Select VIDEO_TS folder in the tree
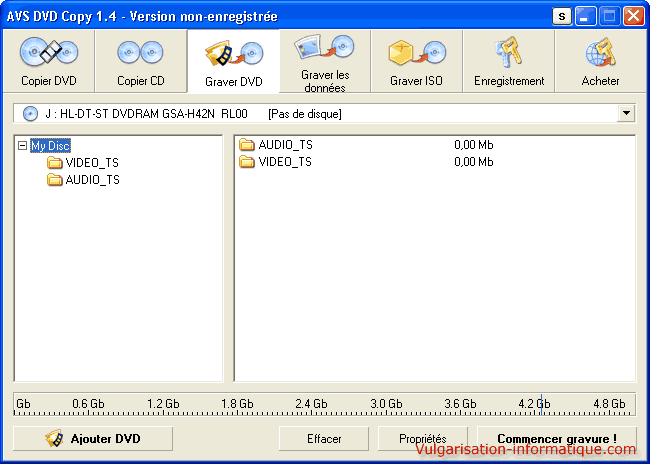Image resolution: width=650 pixels, height=464 pixels. pos(92,163)
